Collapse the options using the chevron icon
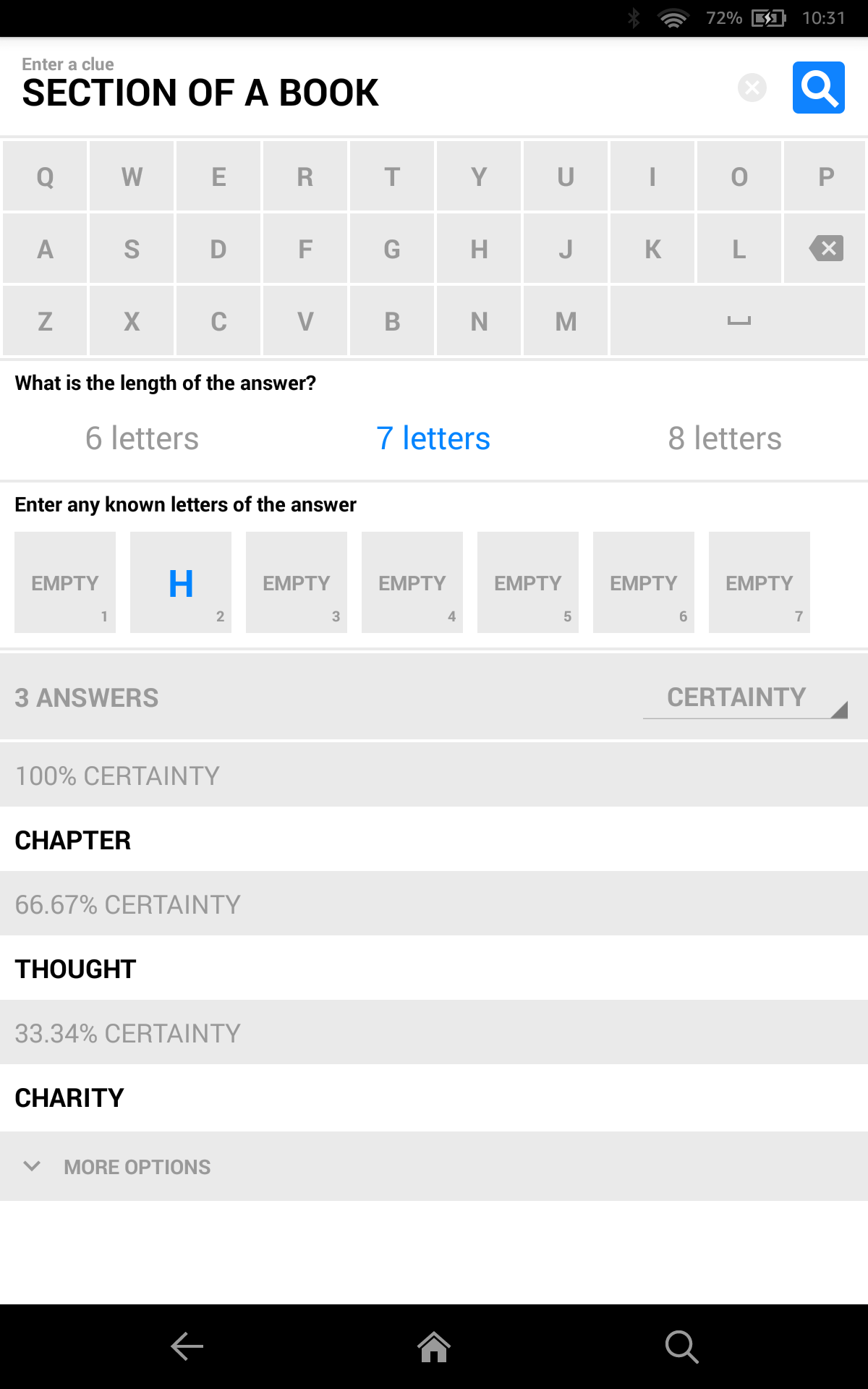The image size is (868, 1389). (32, 1166)
